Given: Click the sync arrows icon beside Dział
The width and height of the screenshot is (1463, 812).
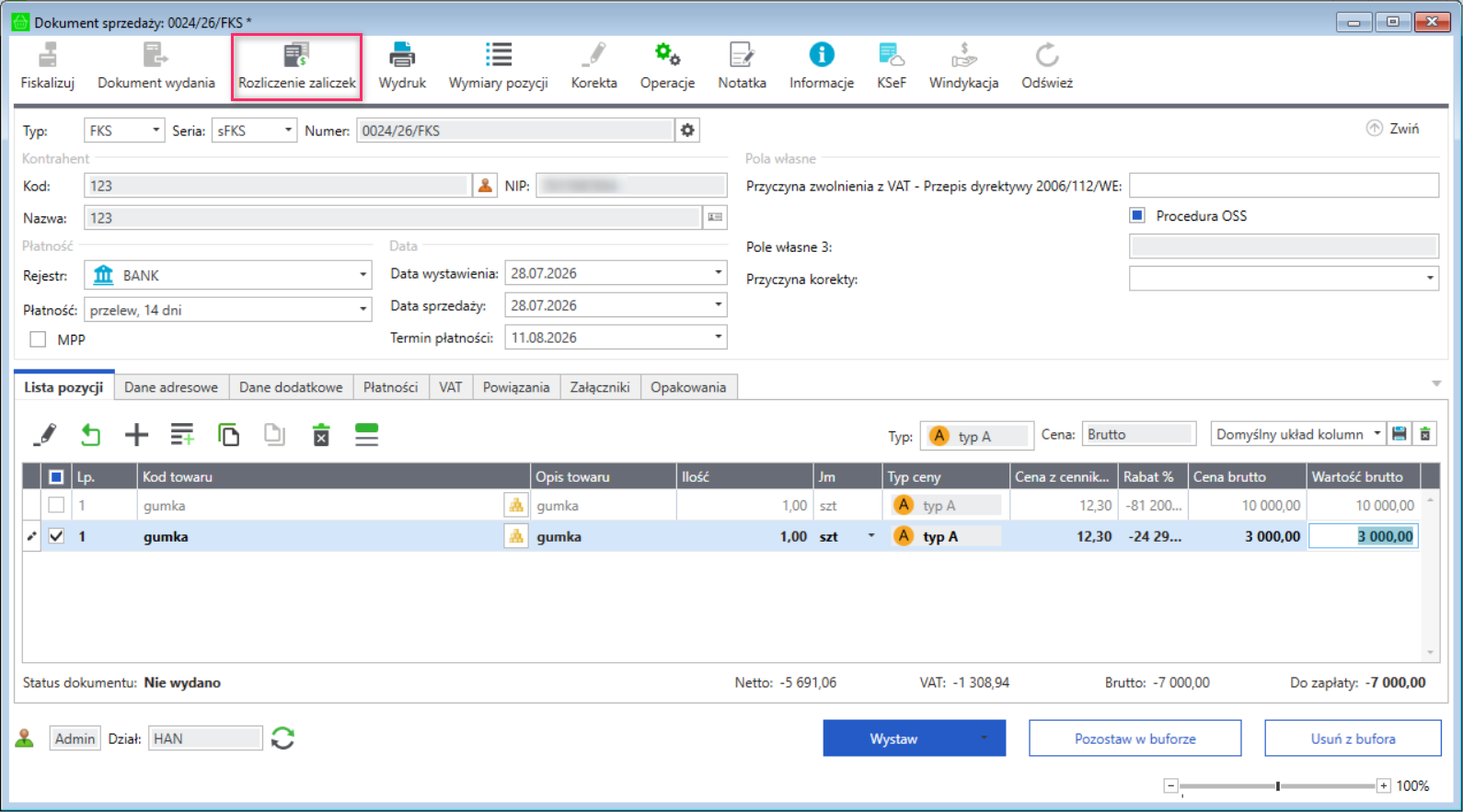Looking at the screenshot, I should click(x=282, y=738).
